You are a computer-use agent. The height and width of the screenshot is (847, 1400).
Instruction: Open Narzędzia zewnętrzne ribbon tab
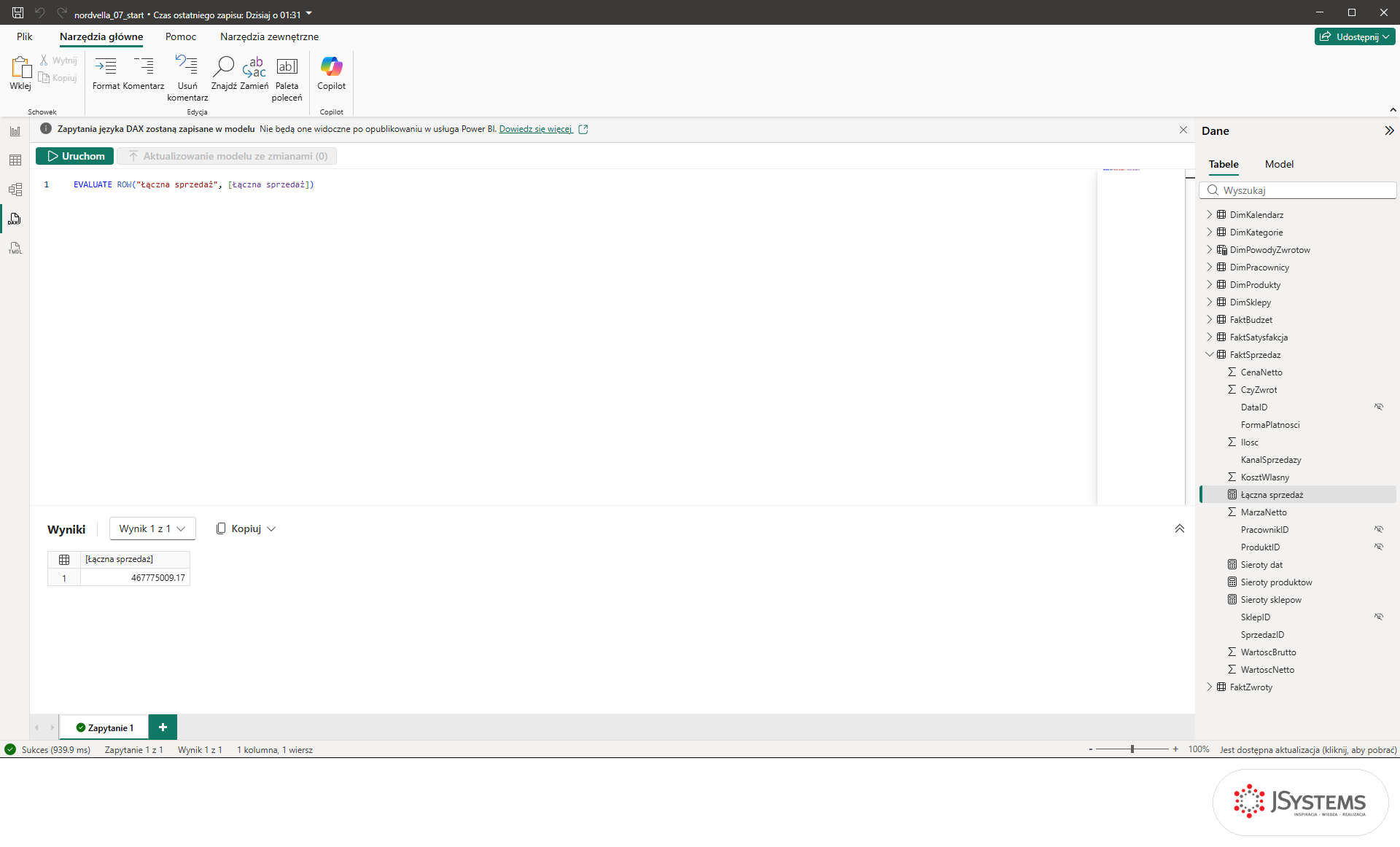[x=269, y=36]
